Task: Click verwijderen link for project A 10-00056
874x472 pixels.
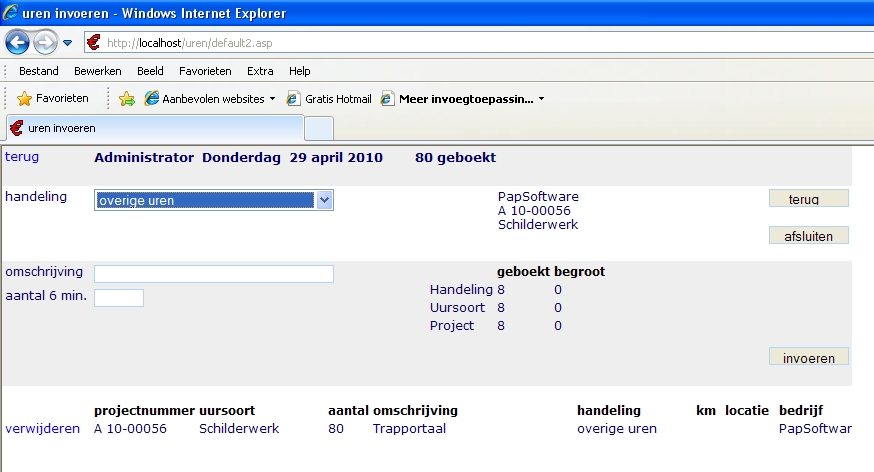Action: pos(42,429)
